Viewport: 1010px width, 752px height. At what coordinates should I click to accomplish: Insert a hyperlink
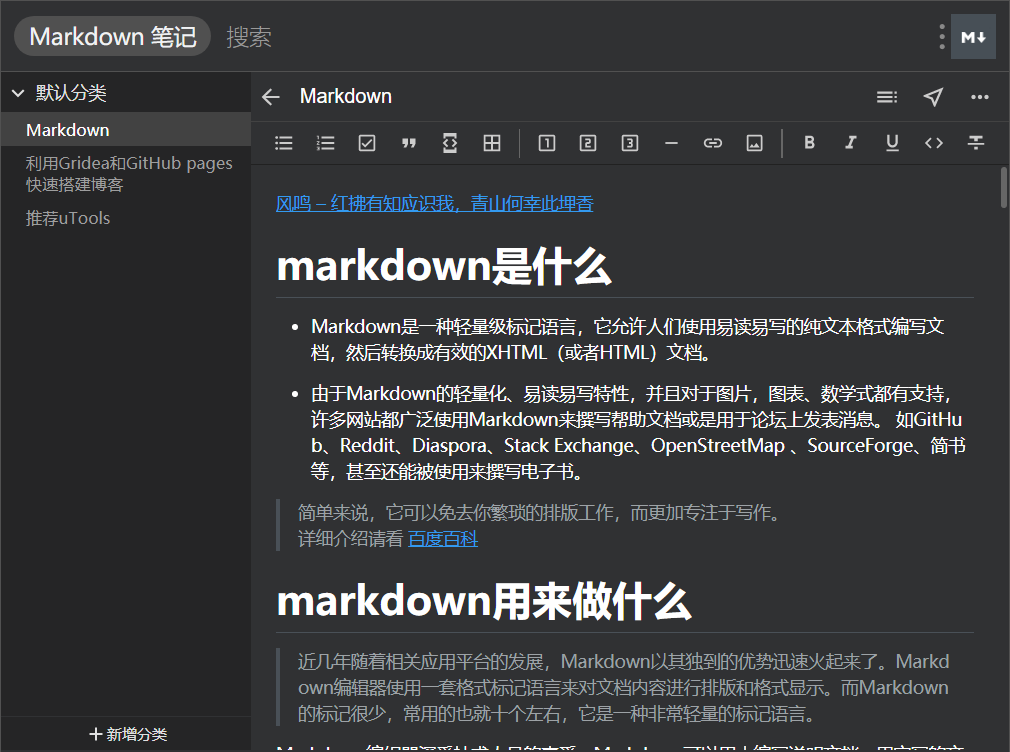[712, 143]
